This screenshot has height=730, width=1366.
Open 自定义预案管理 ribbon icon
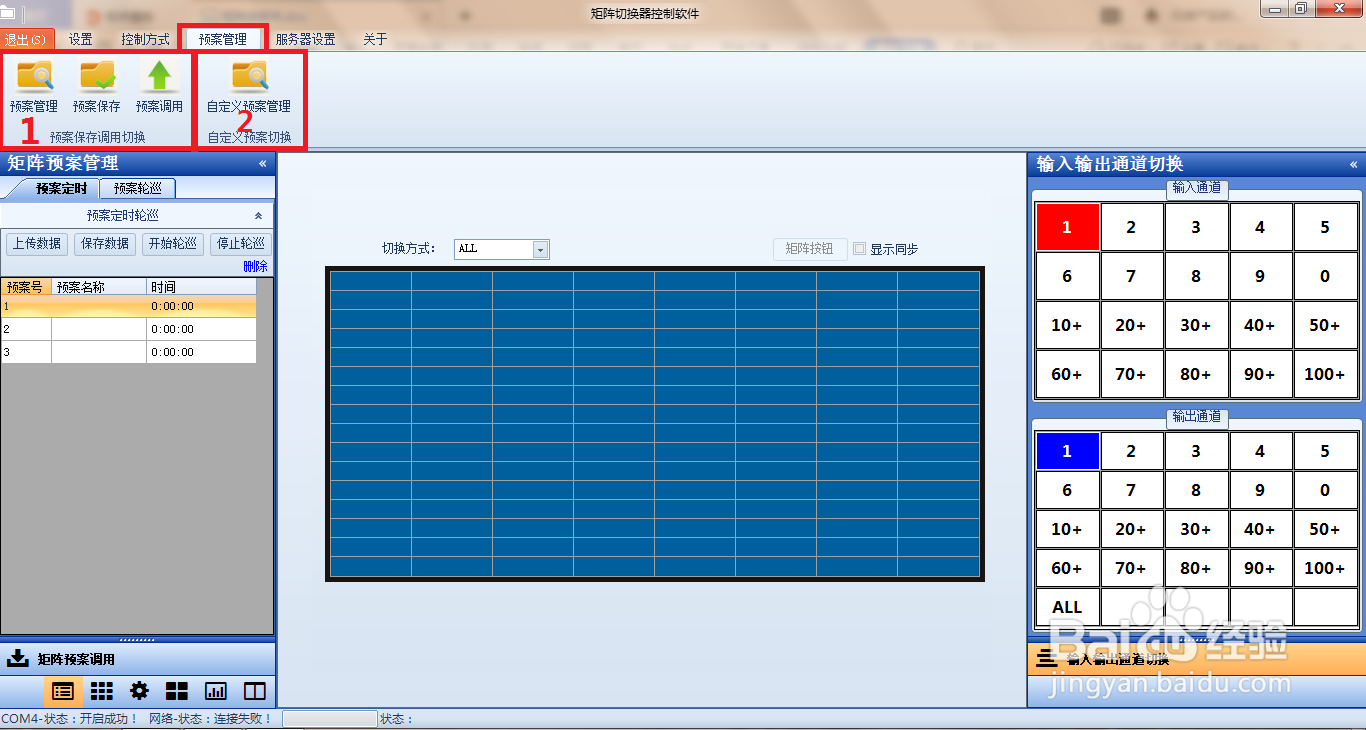249,77
